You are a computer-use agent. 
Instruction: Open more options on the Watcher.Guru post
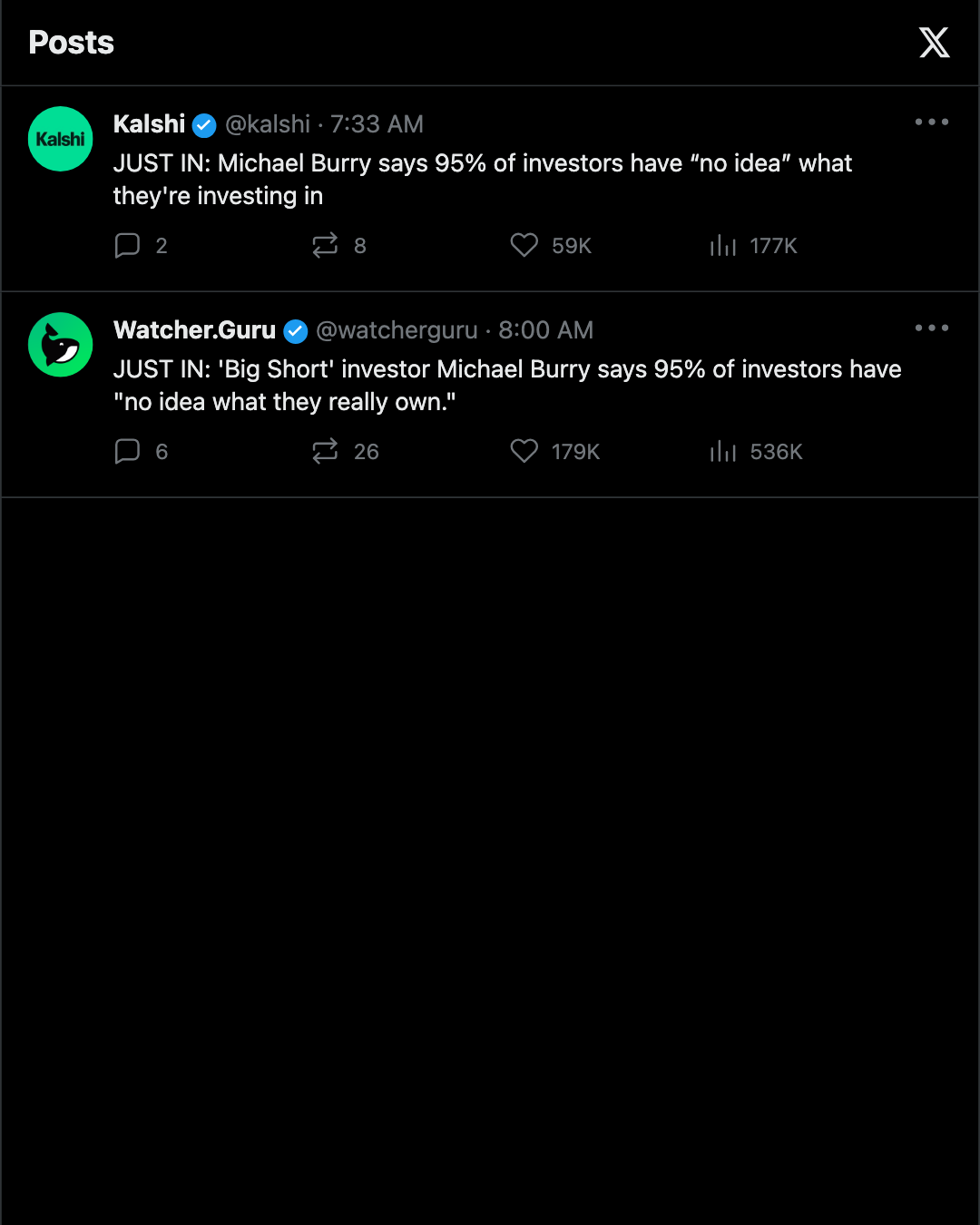point(932,328)
